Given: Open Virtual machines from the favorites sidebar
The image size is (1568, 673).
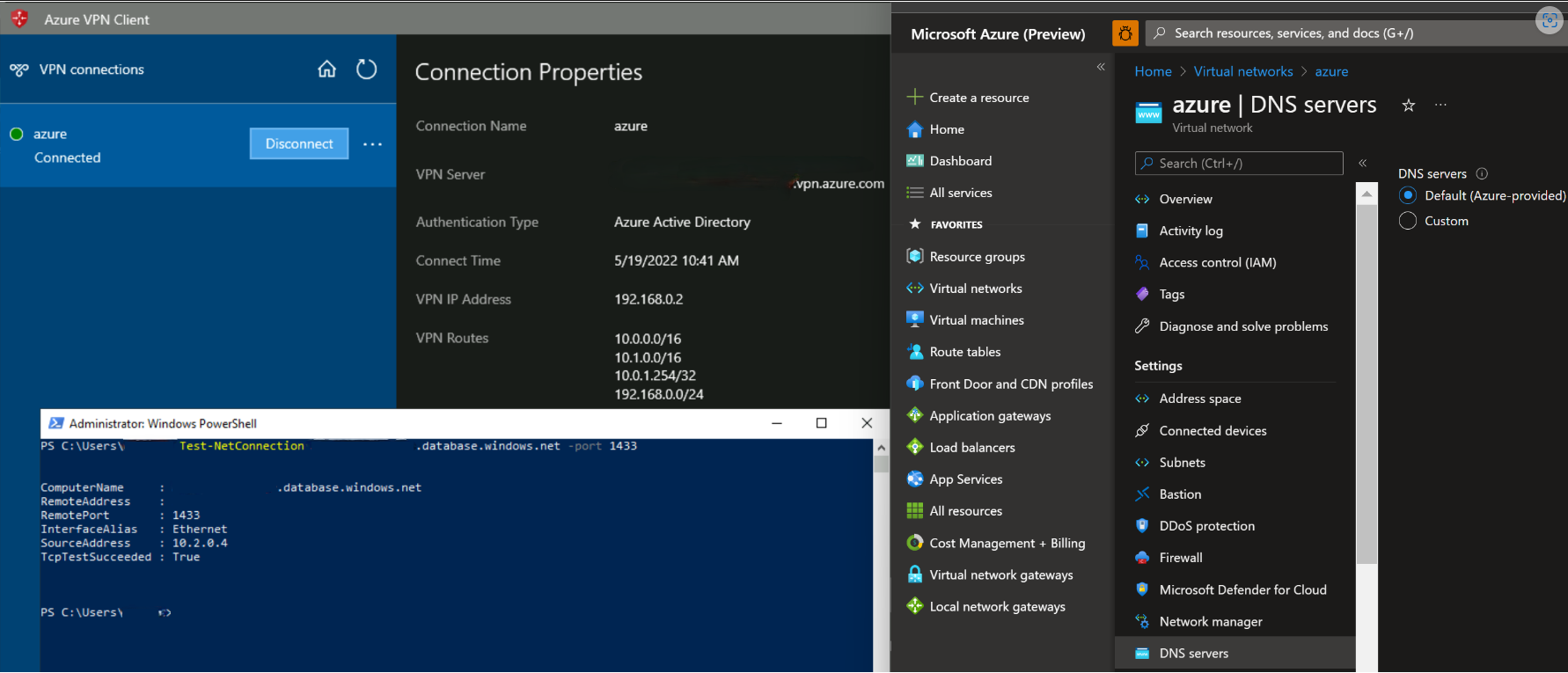Looking at the screenshot, I should [976, 320].
